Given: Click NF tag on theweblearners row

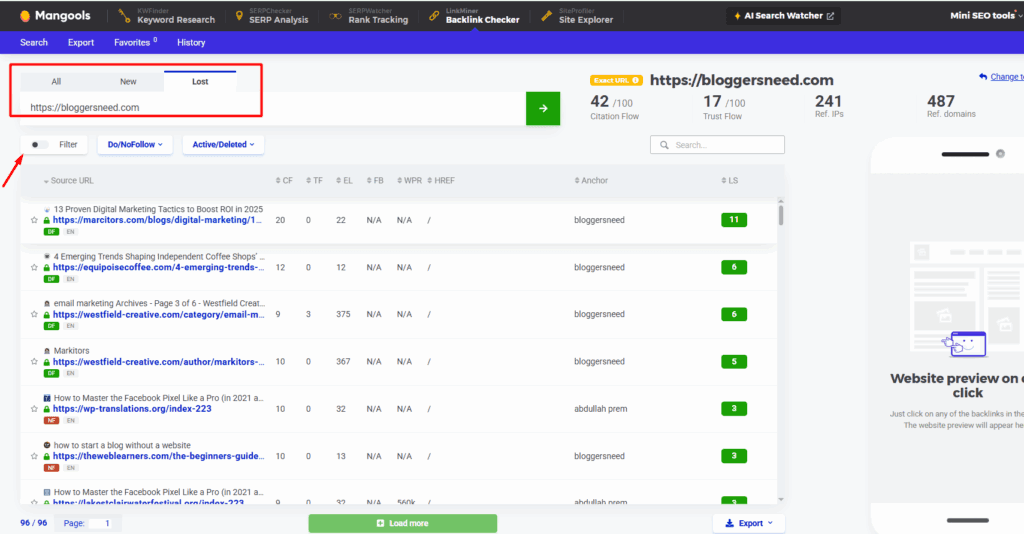Looking at the screenshot, I should tap(51, 468).
